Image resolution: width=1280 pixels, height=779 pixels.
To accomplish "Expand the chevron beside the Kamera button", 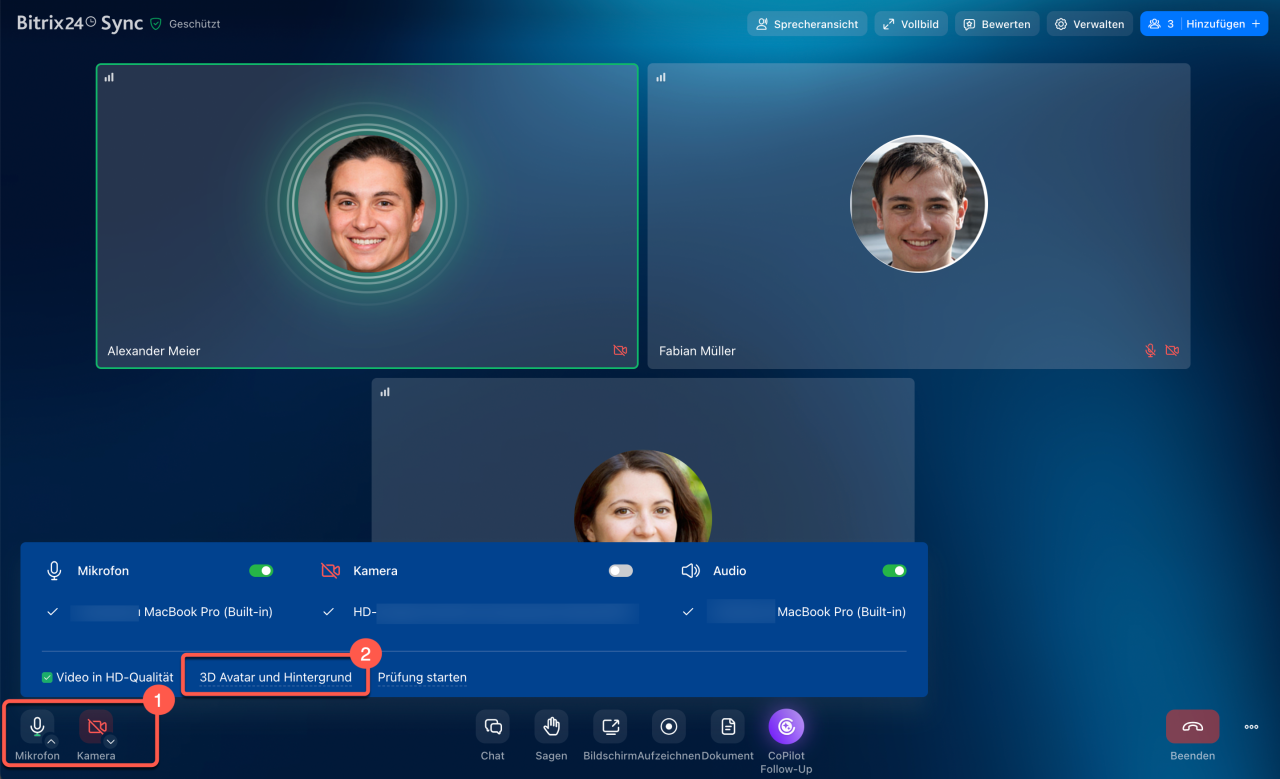I will click(110, 741).
